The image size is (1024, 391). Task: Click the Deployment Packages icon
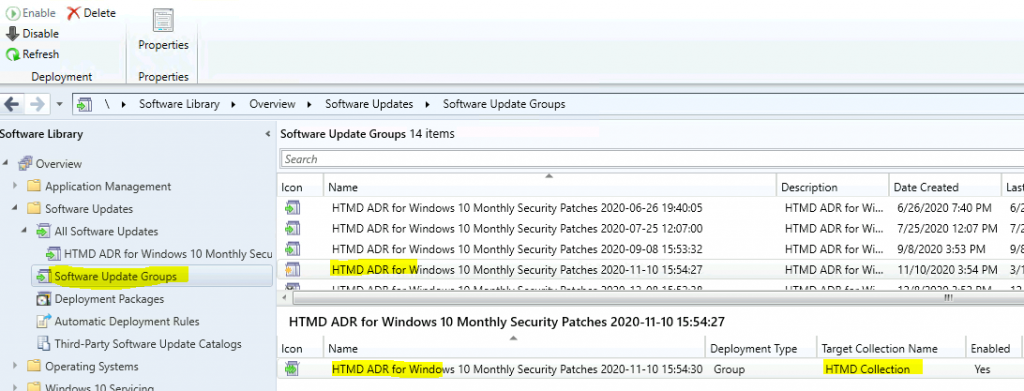43,299
